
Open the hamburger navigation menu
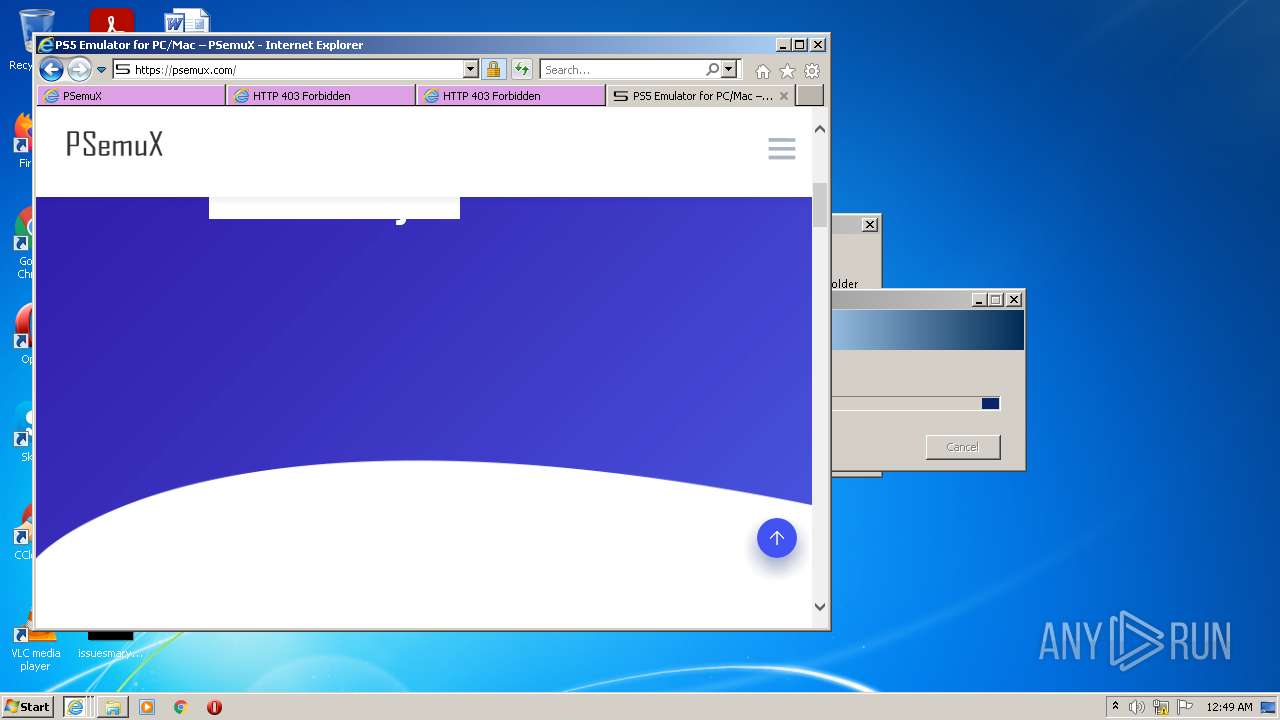[782, 149]
